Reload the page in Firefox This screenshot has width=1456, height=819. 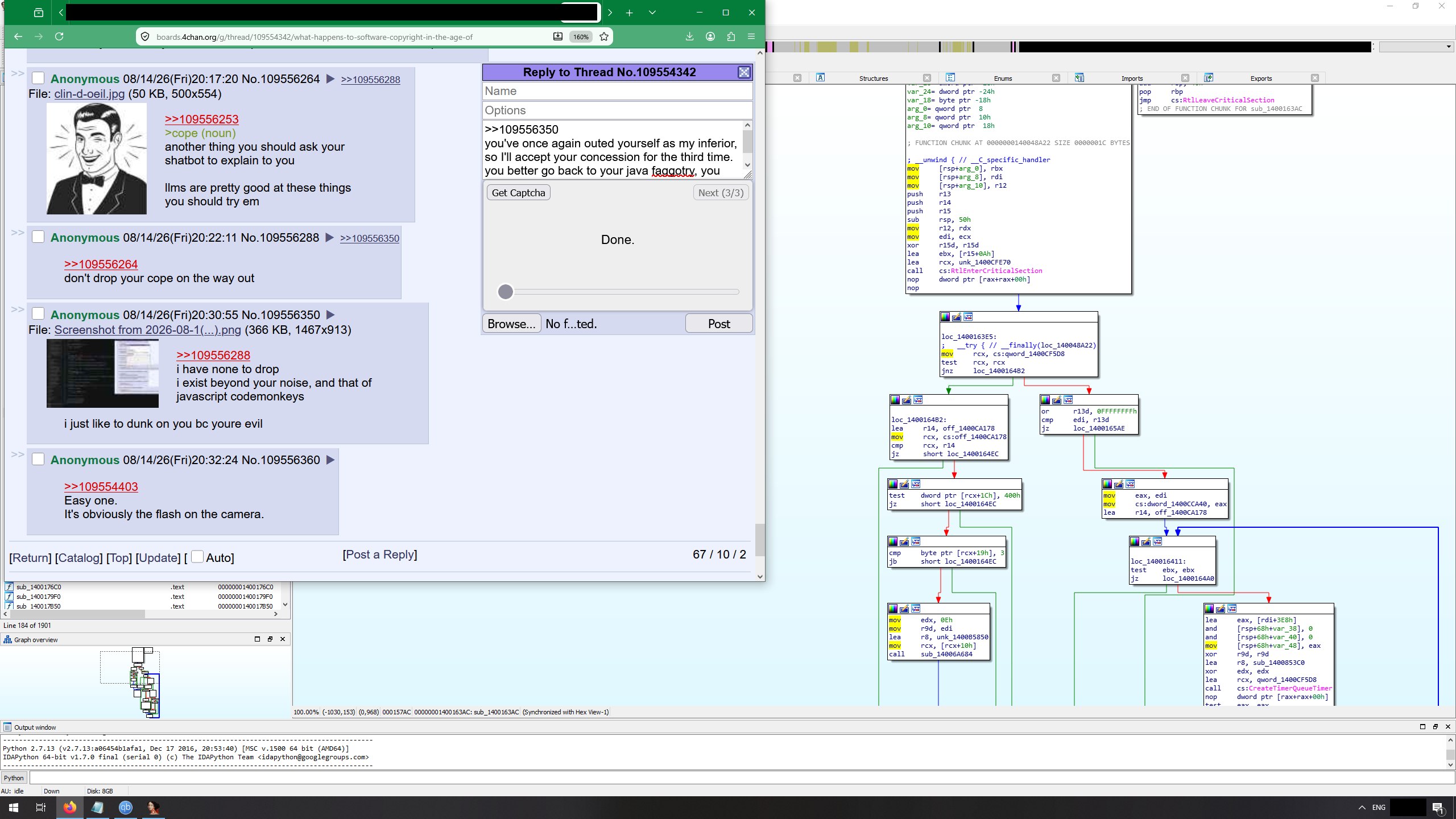point(59,36)
